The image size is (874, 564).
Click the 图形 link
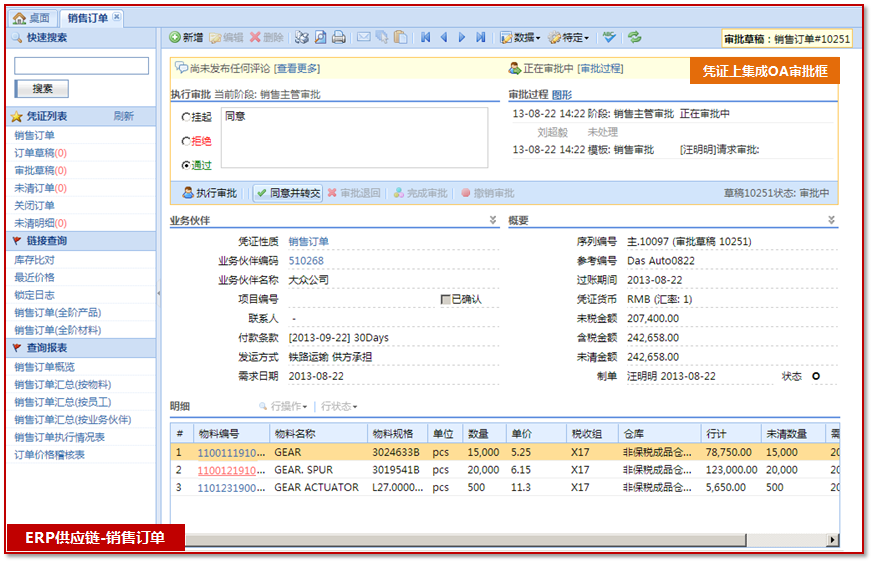[561, 95]
